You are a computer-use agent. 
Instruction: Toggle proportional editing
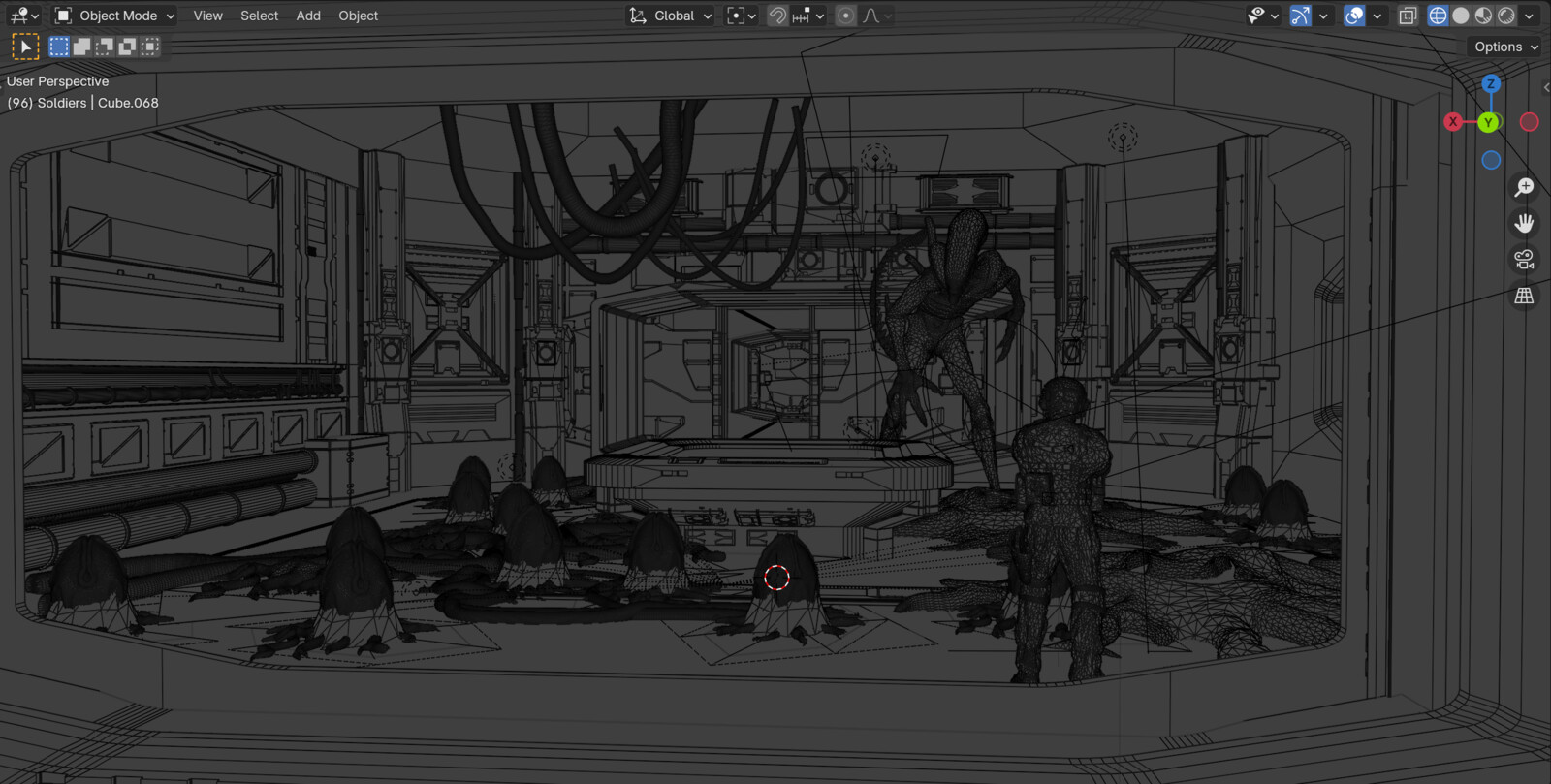(x=846, y=16)
